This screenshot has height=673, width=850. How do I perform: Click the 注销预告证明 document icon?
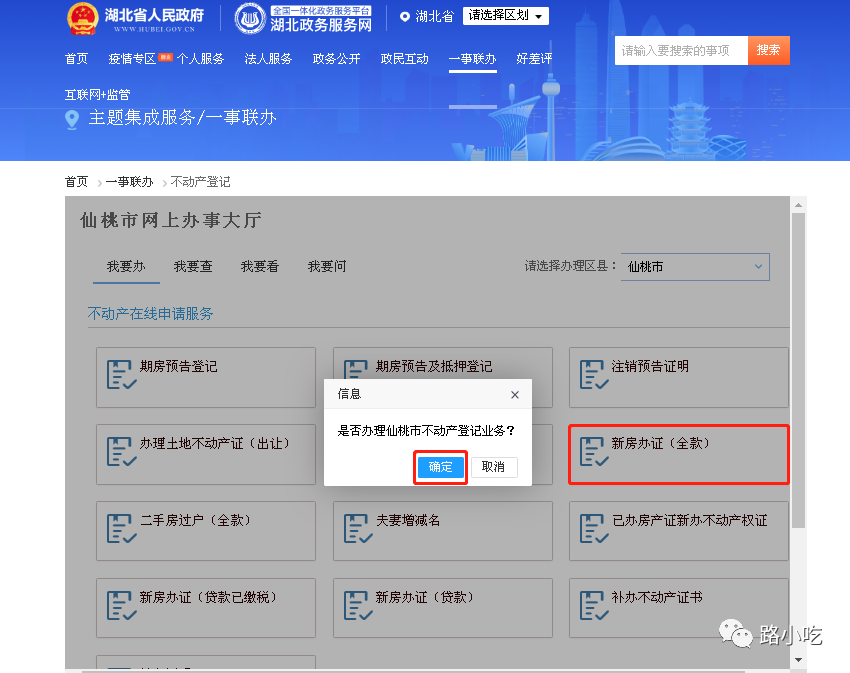pyautogui.click(x=594, y=375)
